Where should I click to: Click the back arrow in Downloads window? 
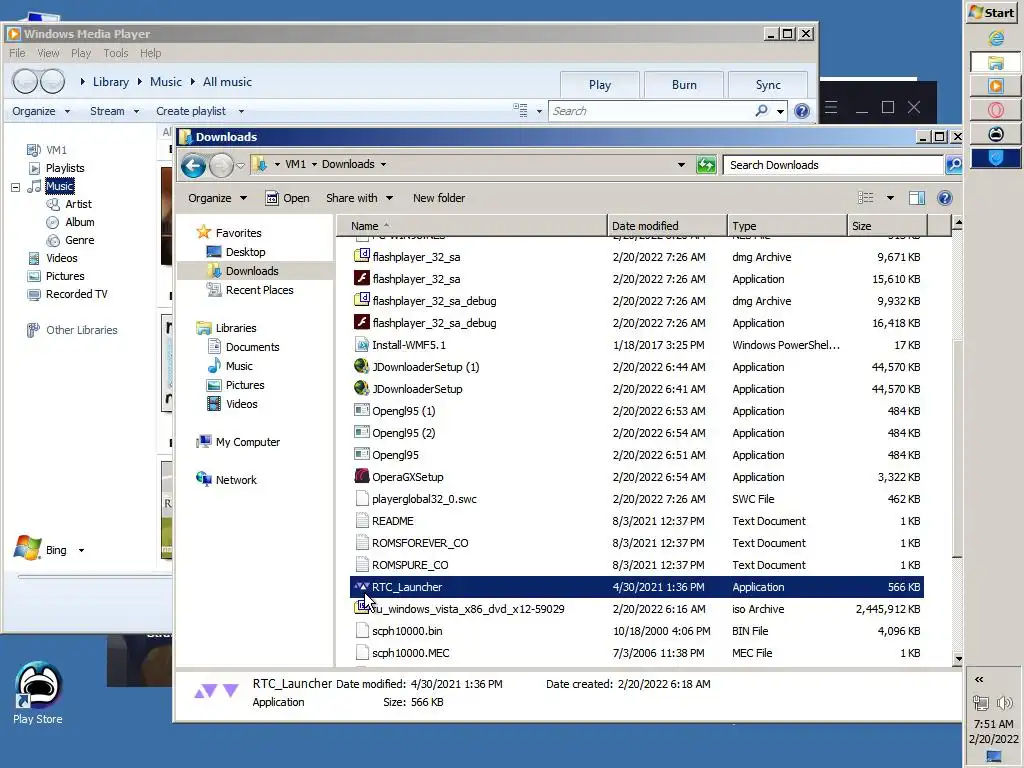(x=193, y=165)
